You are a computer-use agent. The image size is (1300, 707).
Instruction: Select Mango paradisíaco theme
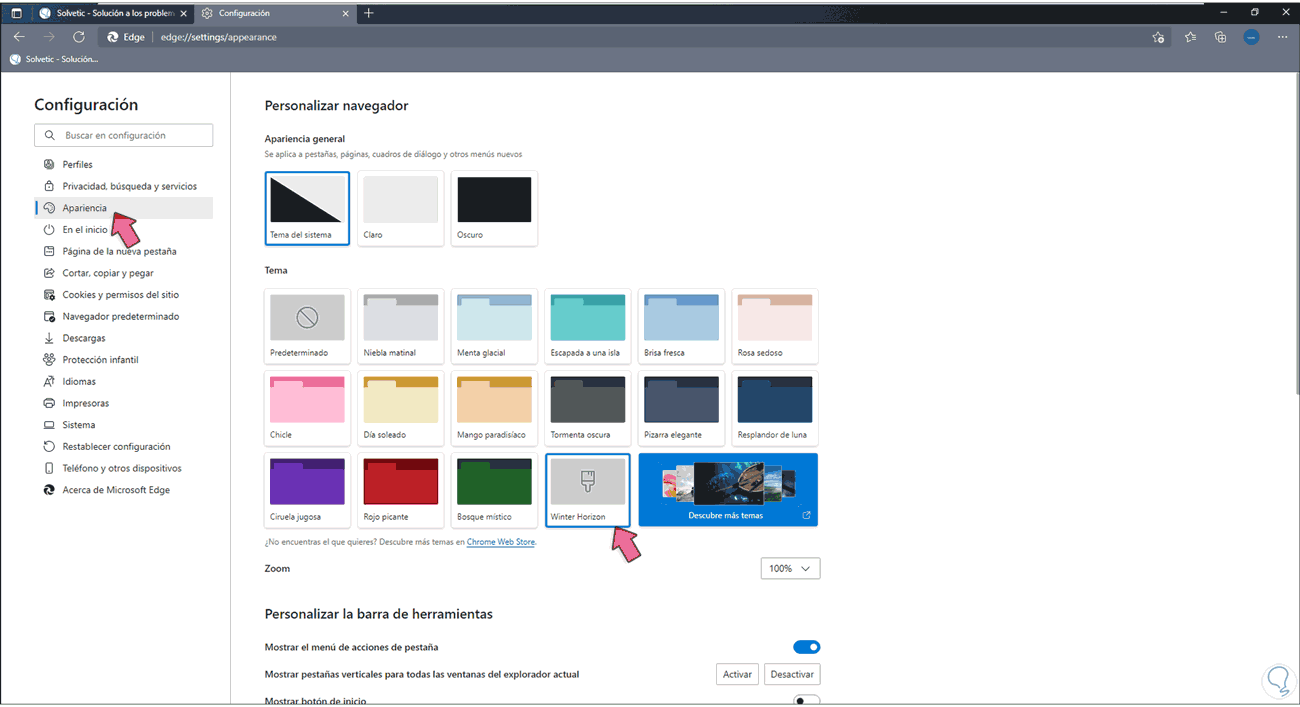pyautogui.click(x=494, y=408)
